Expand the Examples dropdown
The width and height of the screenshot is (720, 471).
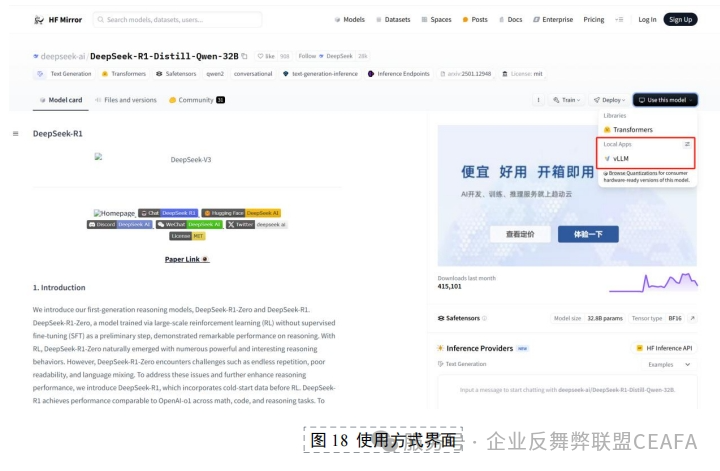pos(669,364)
